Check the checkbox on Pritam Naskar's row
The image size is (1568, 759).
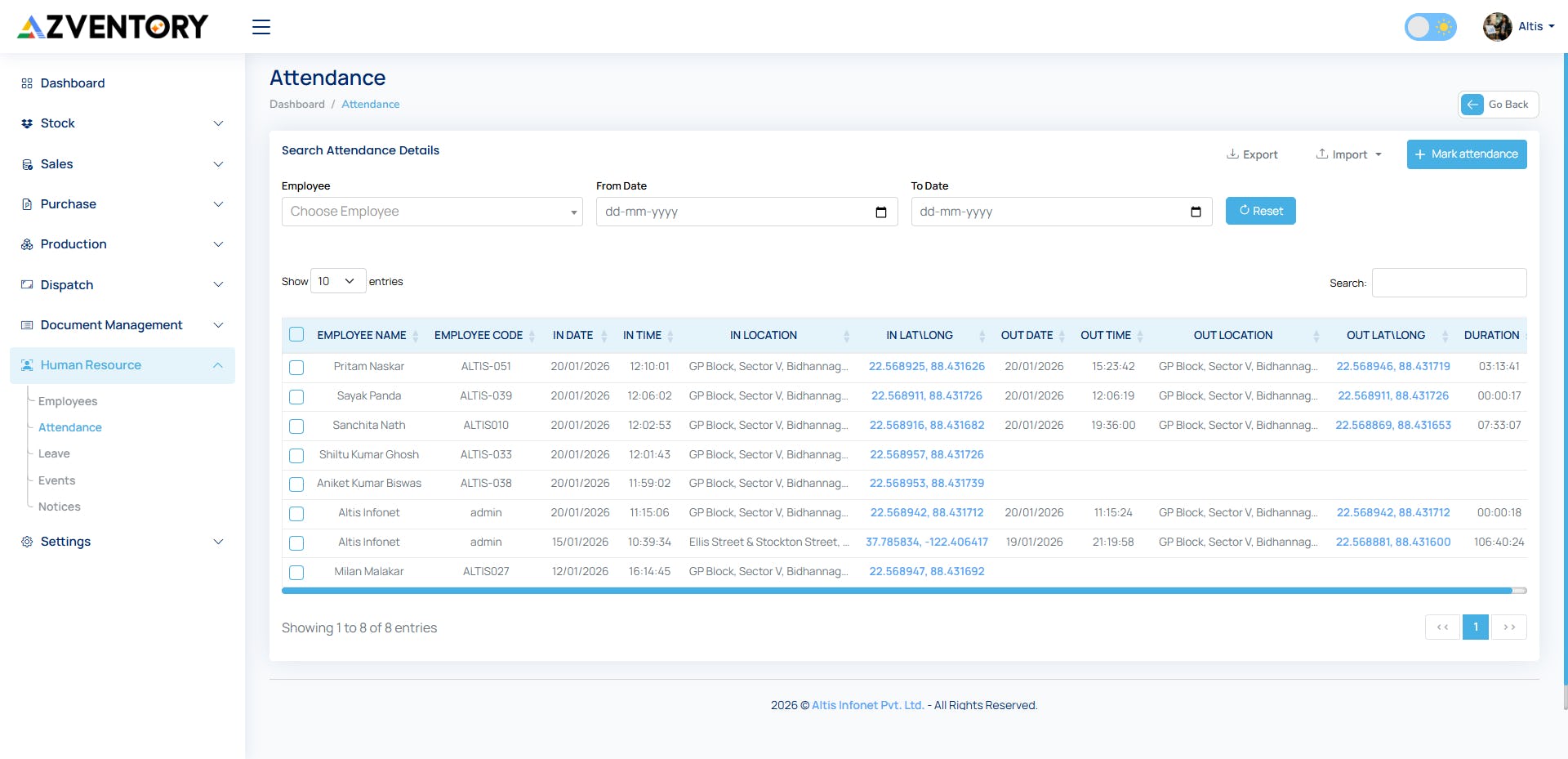[296, 367]
